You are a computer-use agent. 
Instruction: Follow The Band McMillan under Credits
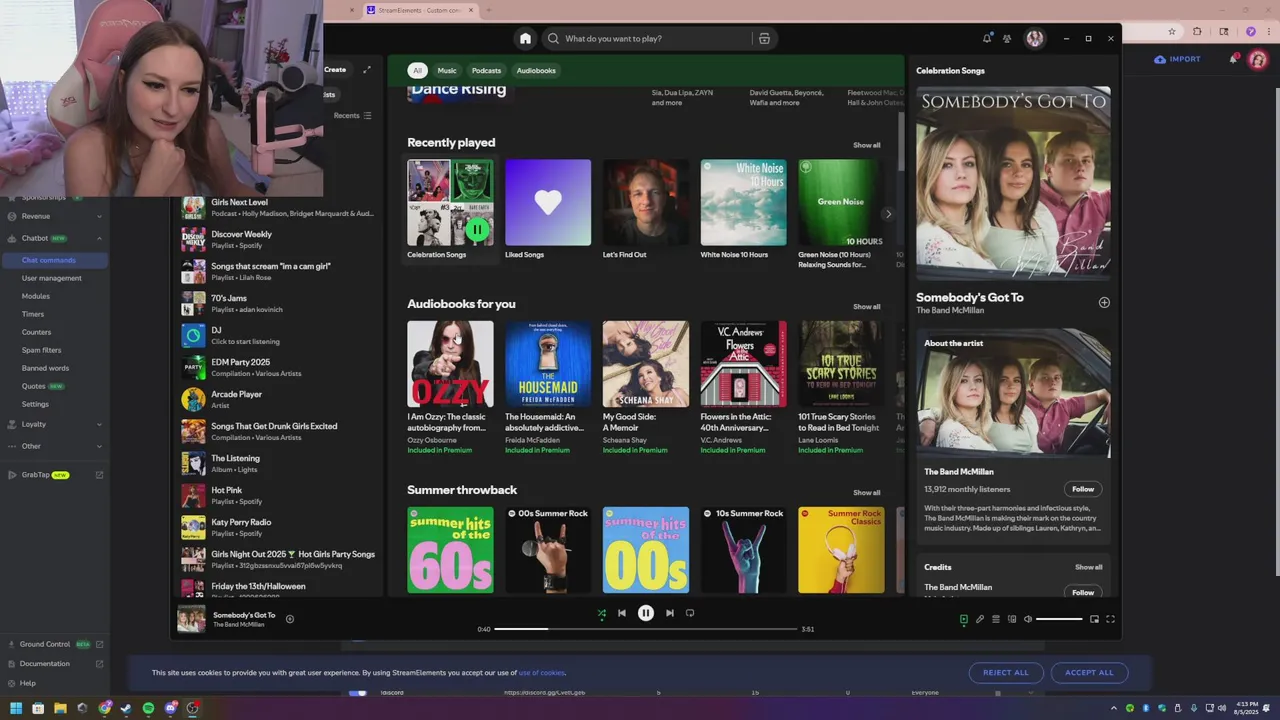pos(1083,592)
